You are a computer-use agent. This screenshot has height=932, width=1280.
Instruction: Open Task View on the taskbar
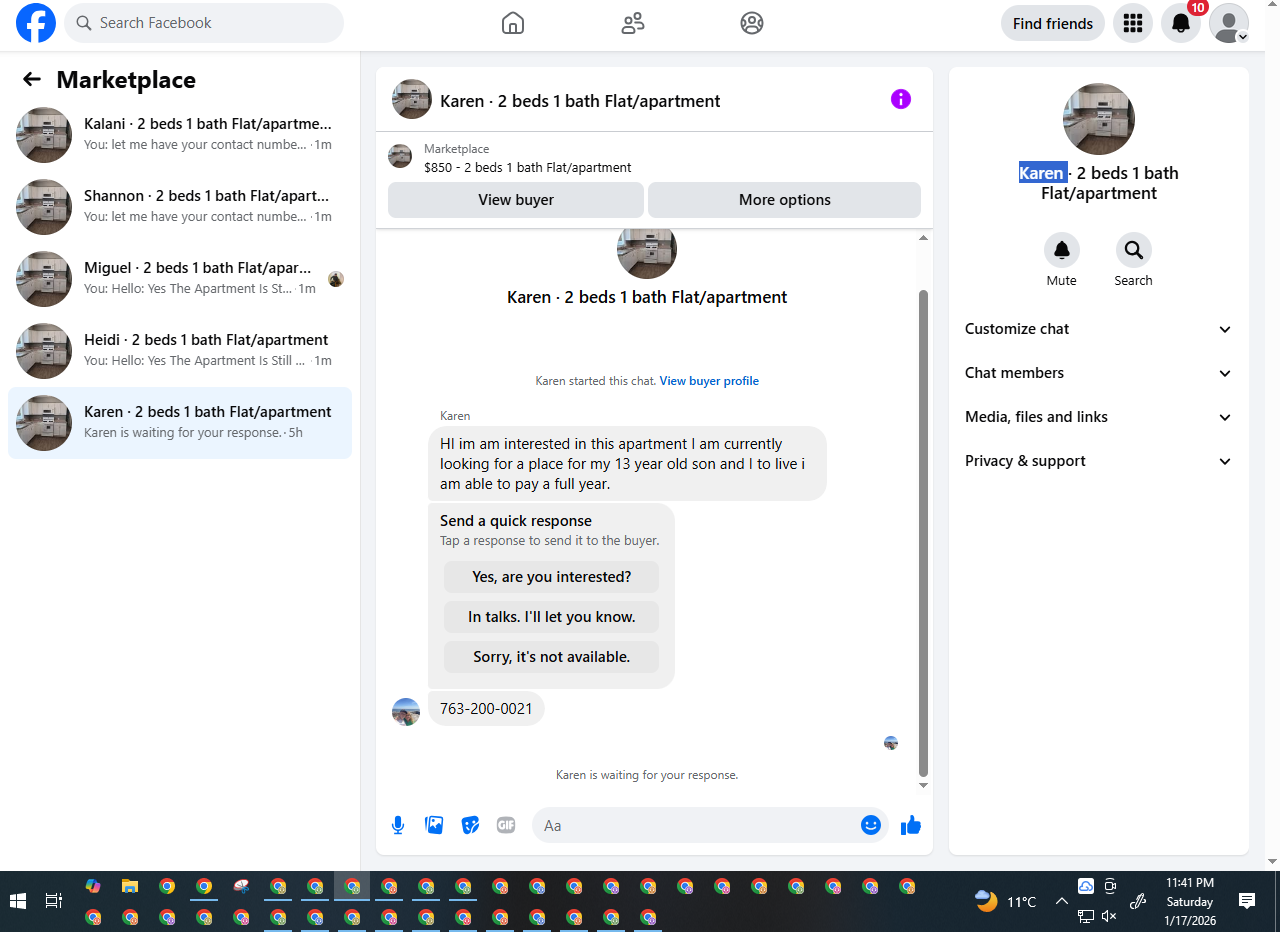pyautogui.click(x=54, y=901)
